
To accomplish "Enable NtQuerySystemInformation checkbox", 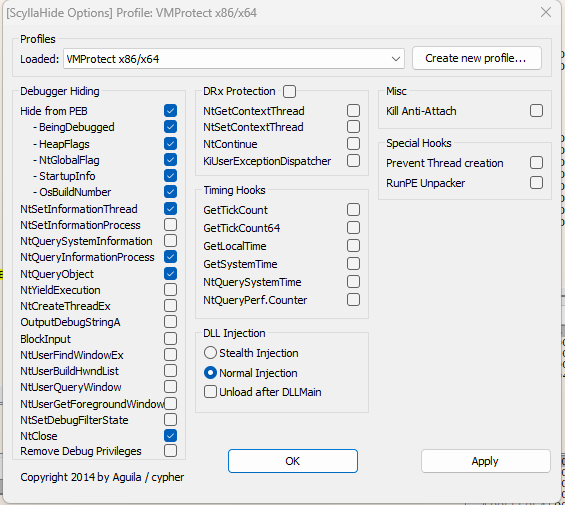I will [x=170, y=240].
